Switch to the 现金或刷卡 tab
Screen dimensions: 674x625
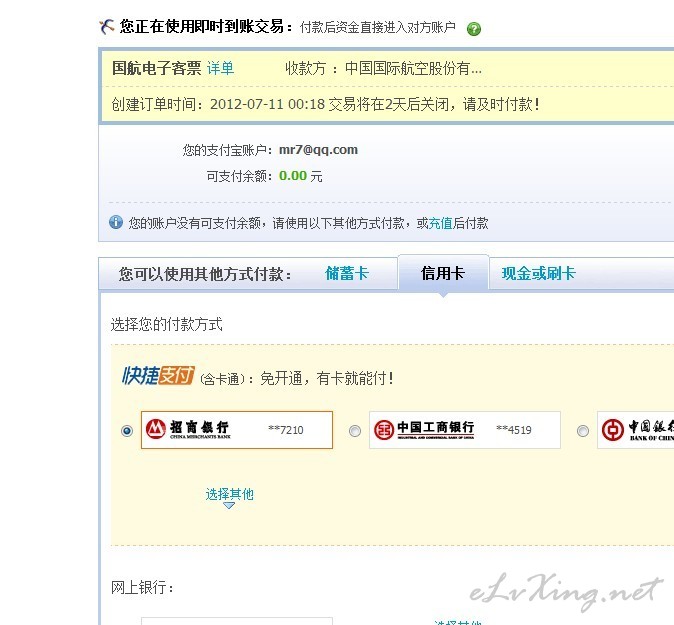pos(539,273)
